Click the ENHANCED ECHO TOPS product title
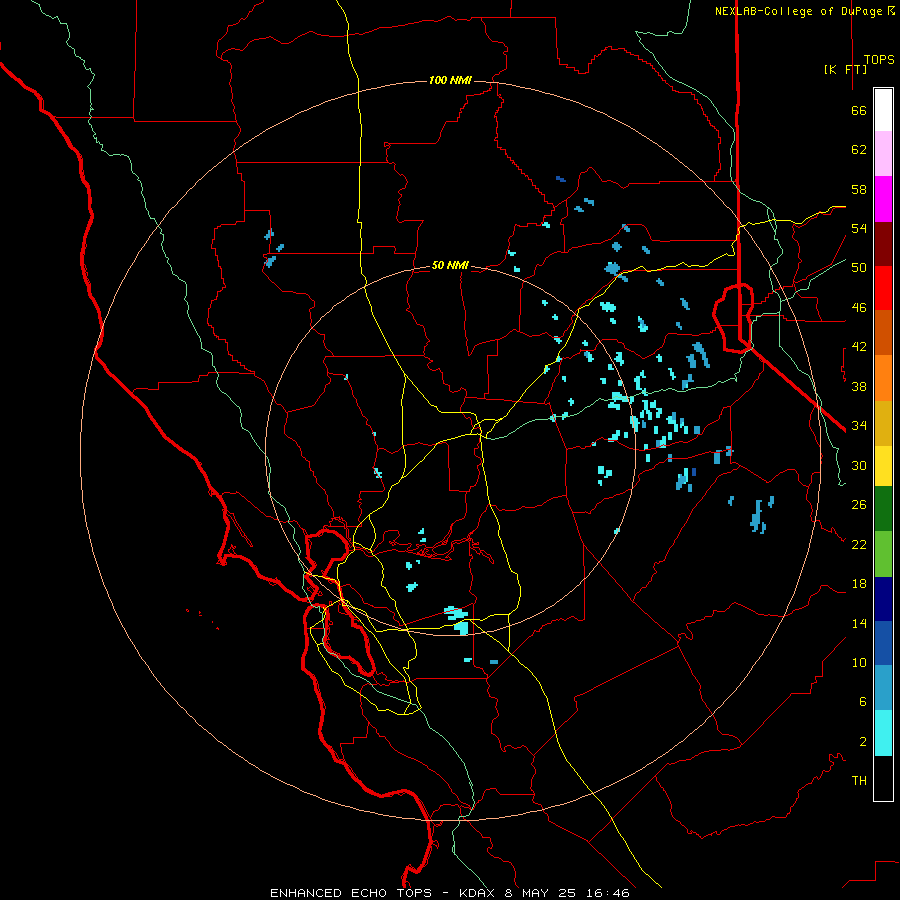This screenshot has width=900, height=900. (350, 893)
